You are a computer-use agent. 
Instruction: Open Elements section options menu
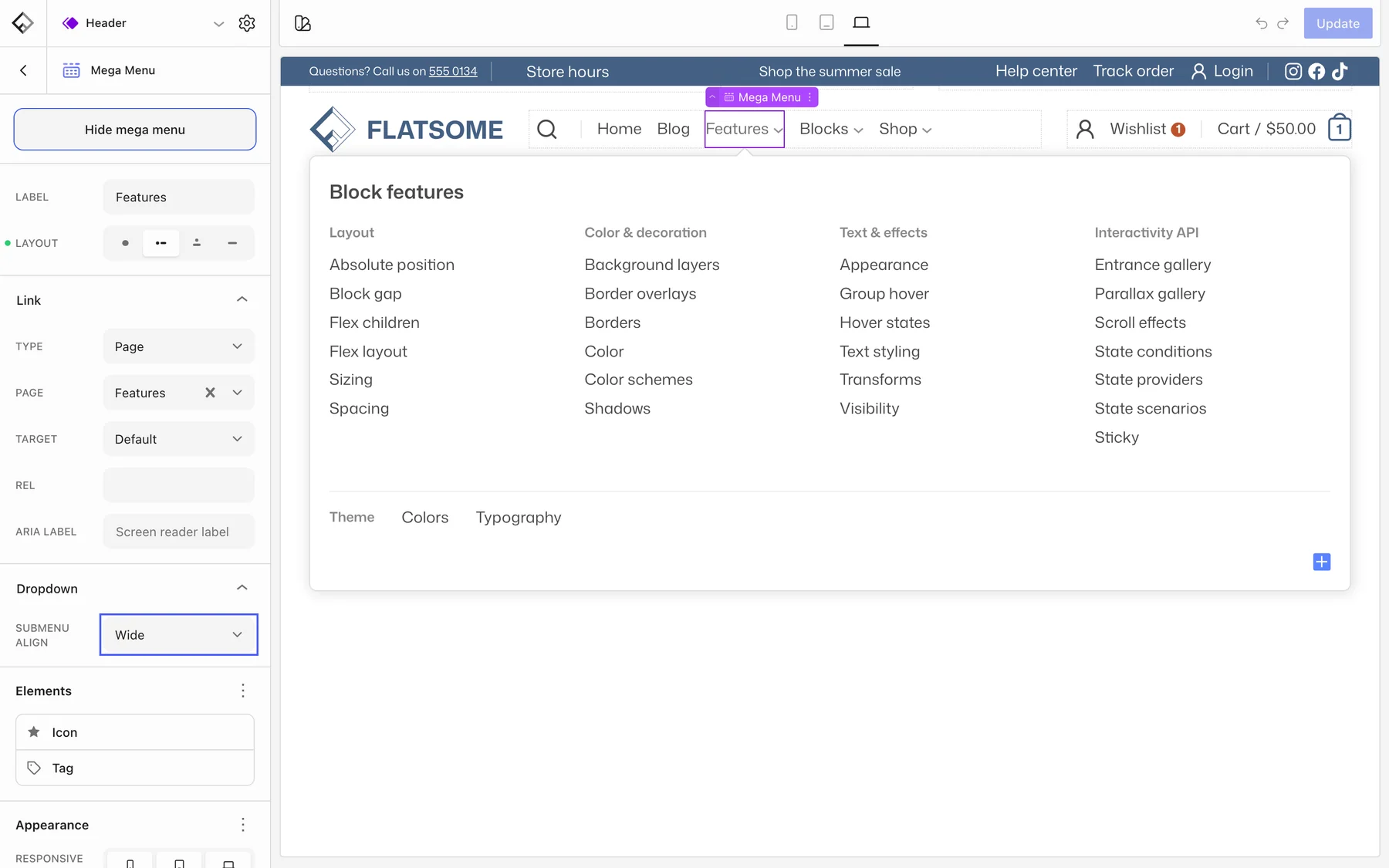(x=243, y=691)
